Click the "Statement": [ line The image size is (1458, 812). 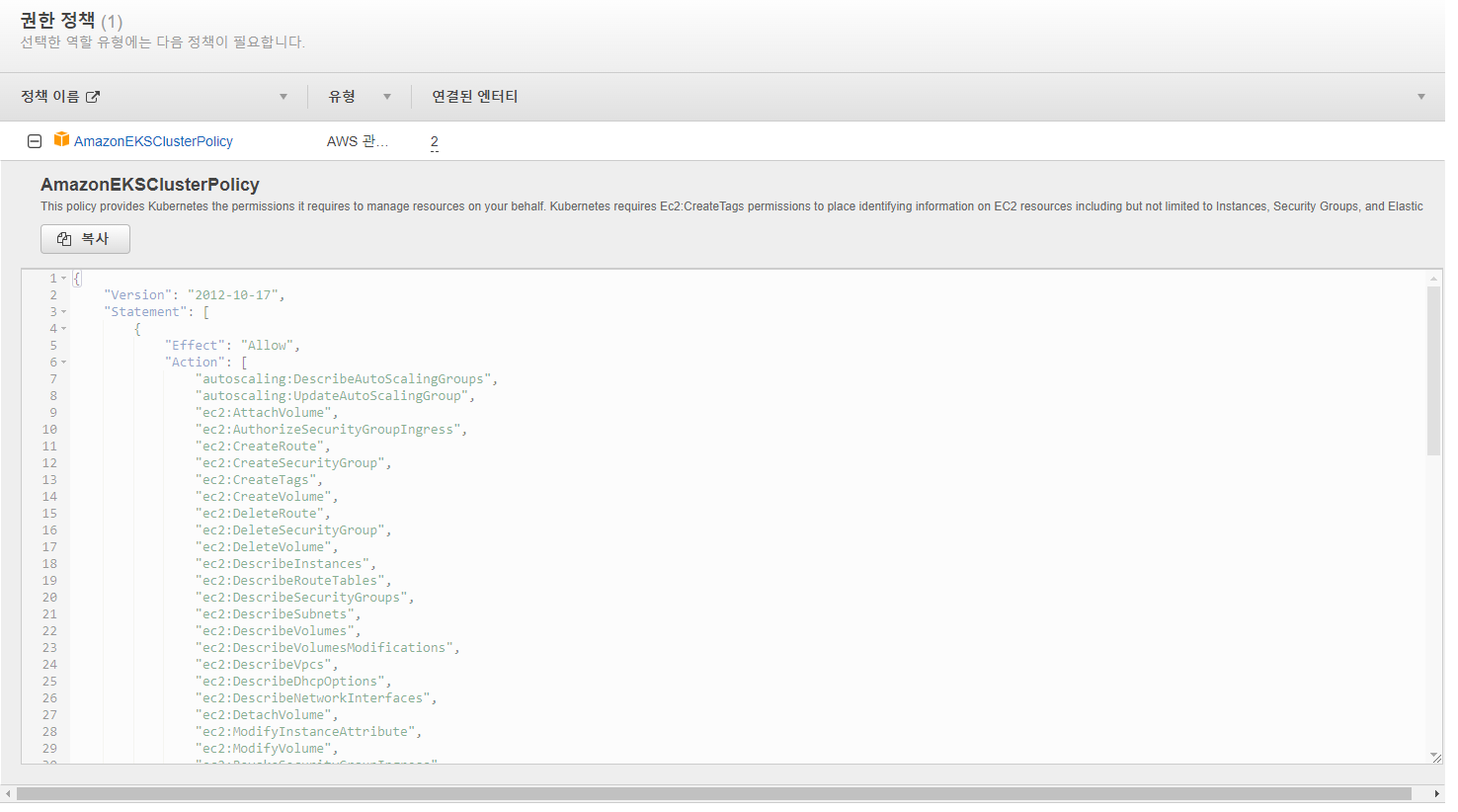tap(157, 312)
